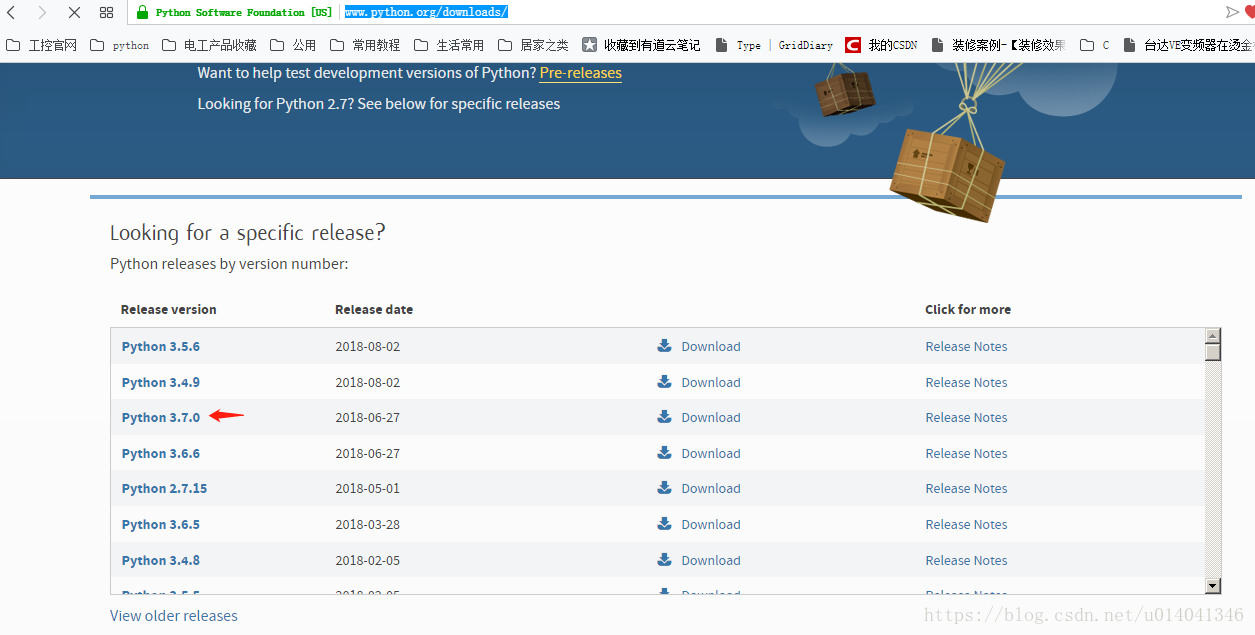Click download icon for Python 2.7.15

click(664, 488)
